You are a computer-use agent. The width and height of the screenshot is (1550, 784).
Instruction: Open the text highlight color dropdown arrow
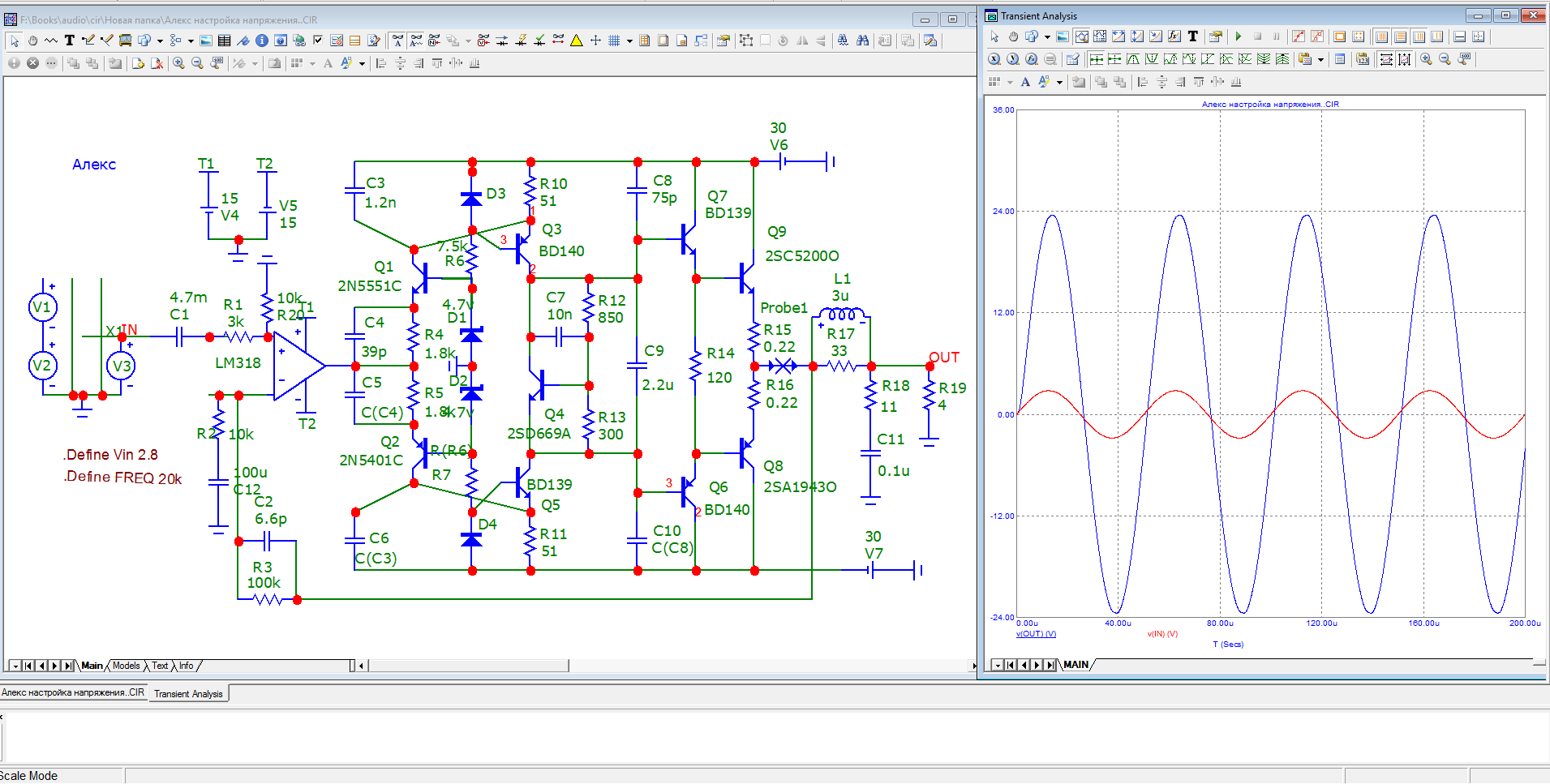click(x=362, y=63)
